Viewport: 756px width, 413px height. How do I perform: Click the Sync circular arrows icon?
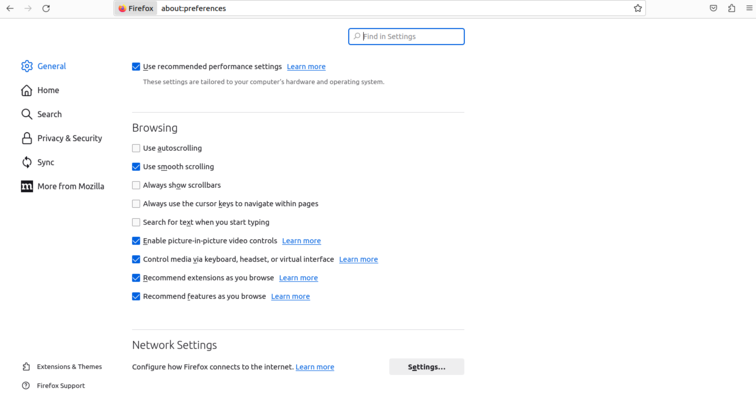[27, 162]
